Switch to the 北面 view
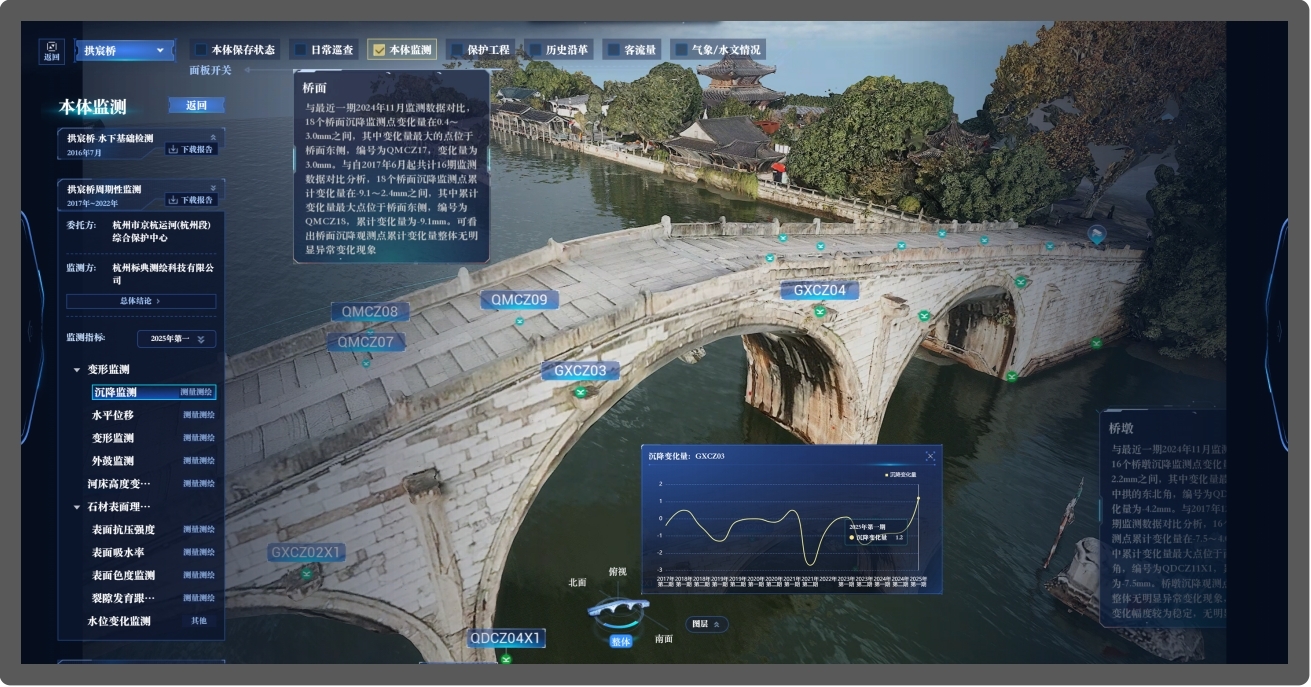Image resolution: width=1311 pixels, height=687 pixels. click(x=577, y=582)
